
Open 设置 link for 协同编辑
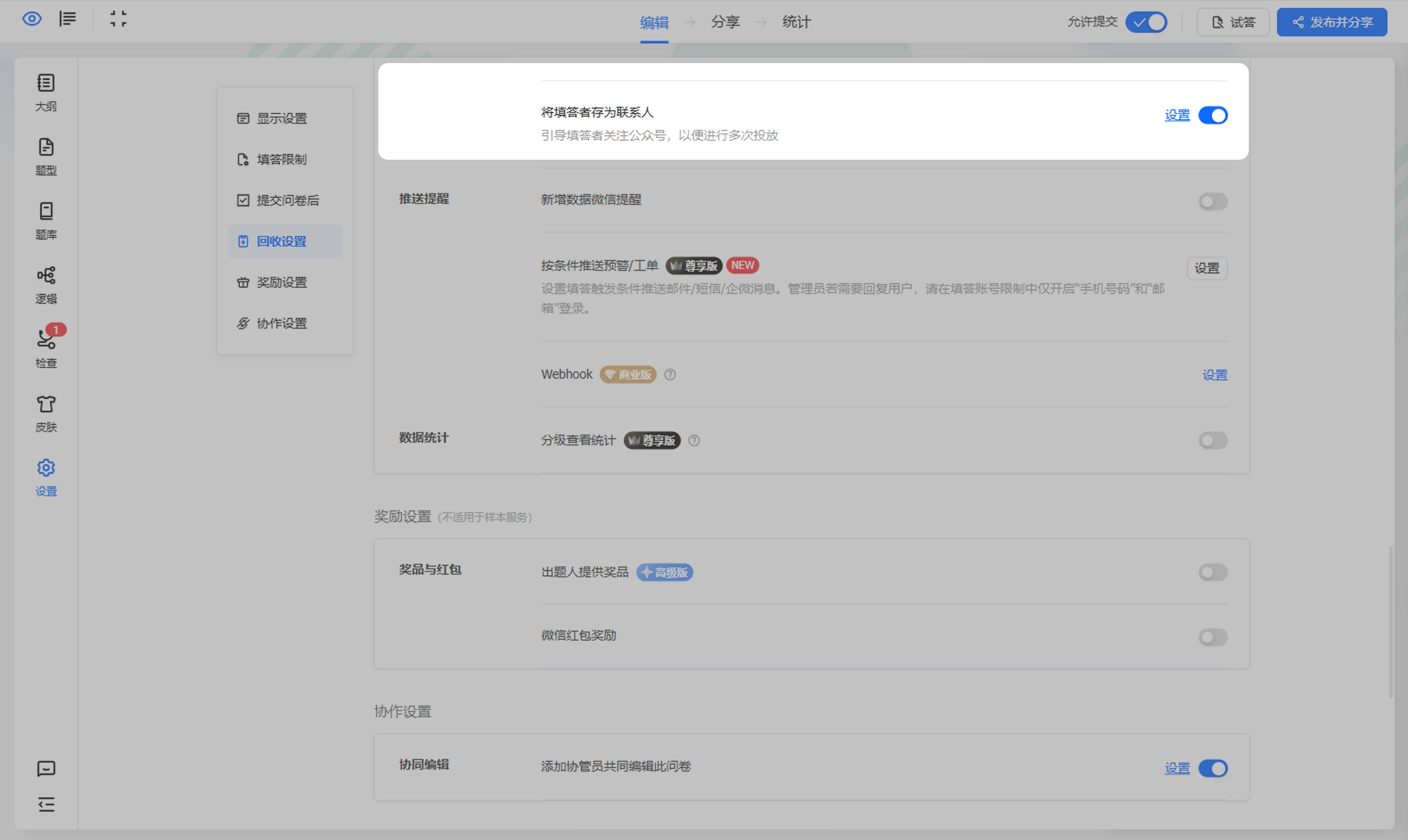pyautogui.click(x=1177, y=768)
